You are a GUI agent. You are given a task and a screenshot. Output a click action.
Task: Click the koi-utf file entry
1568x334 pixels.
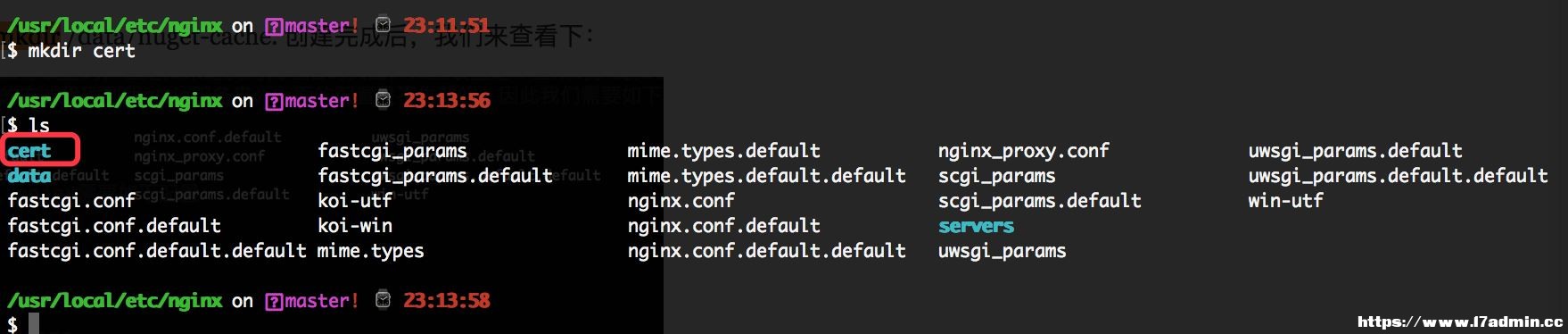coord(355,201)
